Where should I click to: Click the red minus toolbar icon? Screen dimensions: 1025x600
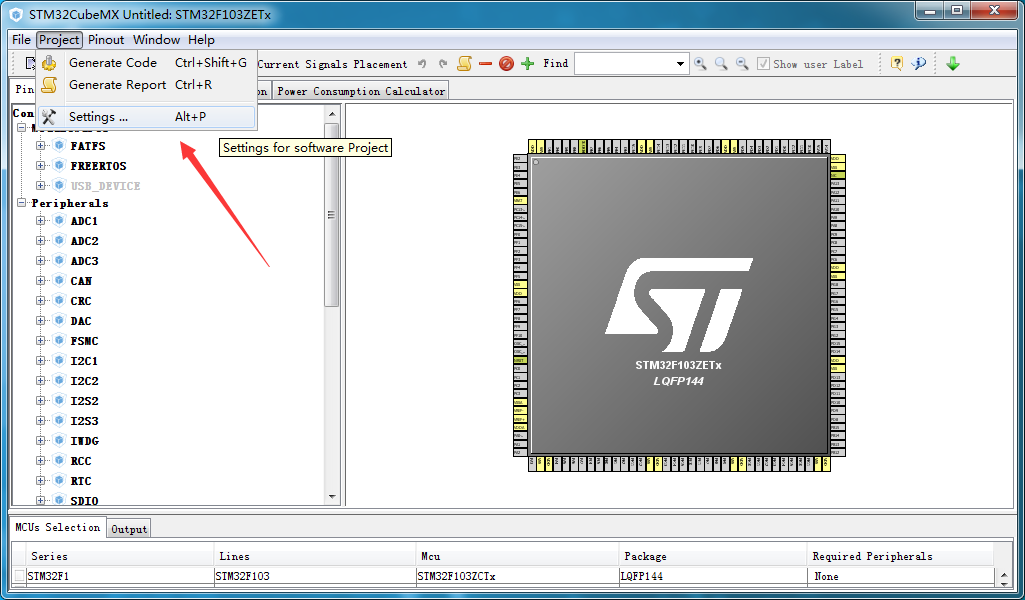(485, 63)
